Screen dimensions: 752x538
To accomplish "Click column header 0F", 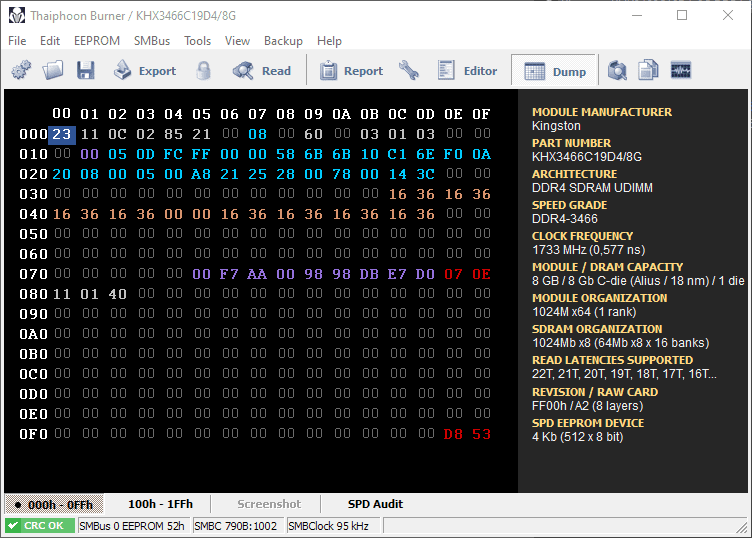I will (482, 114).
